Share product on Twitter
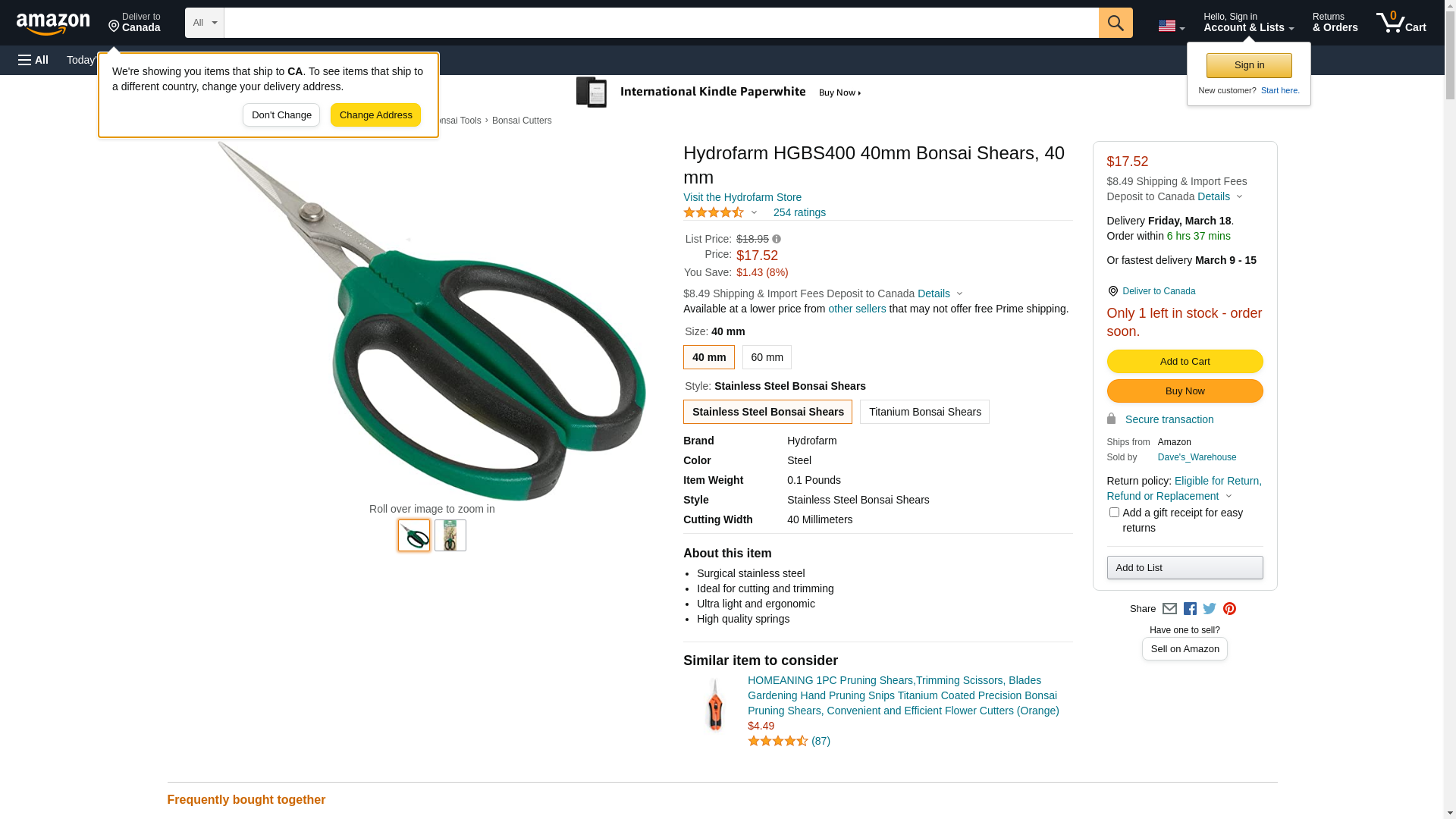 pos(1210,609)
